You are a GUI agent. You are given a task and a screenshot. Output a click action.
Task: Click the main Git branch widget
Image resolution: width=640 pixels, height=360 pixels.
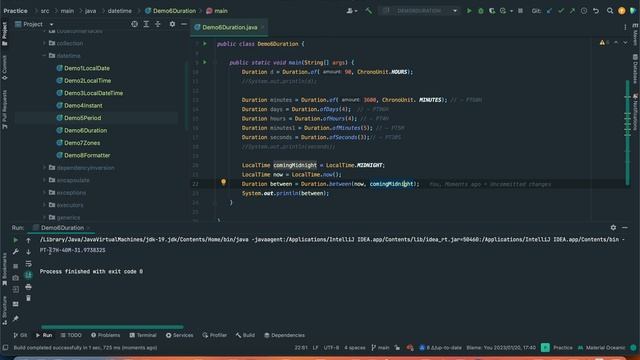tap(380, 348)
